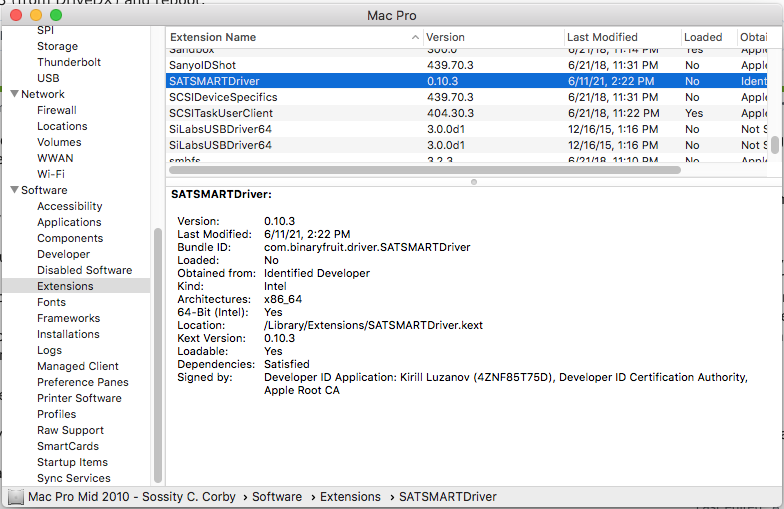Open Printer Software in the sidebar
The height and width of the screenshot is (509, 784).
pyautogui.click(x=79, y=398)
